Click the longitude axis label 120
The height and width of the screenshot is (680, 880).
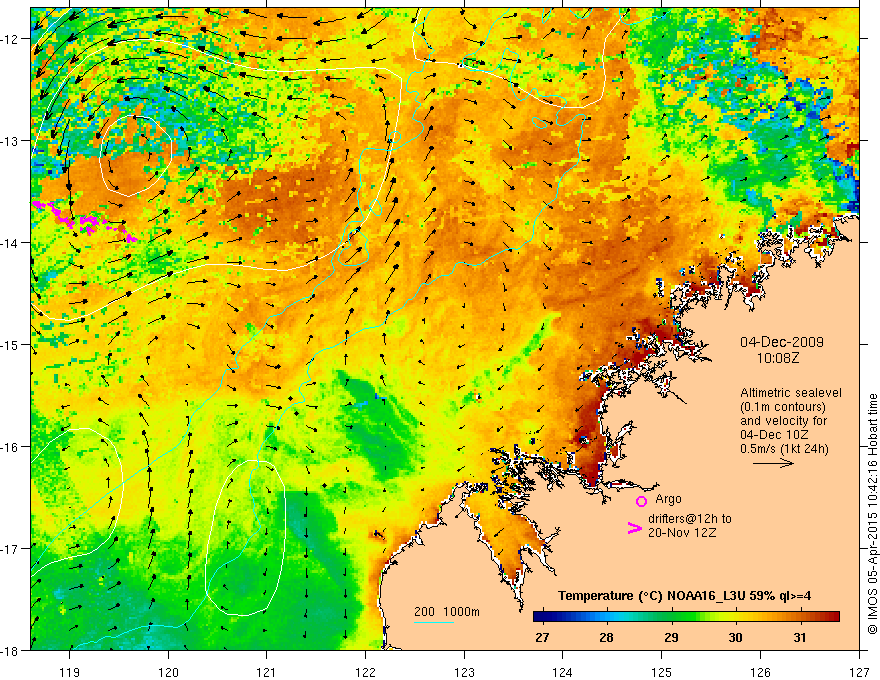tap(168, 672)
